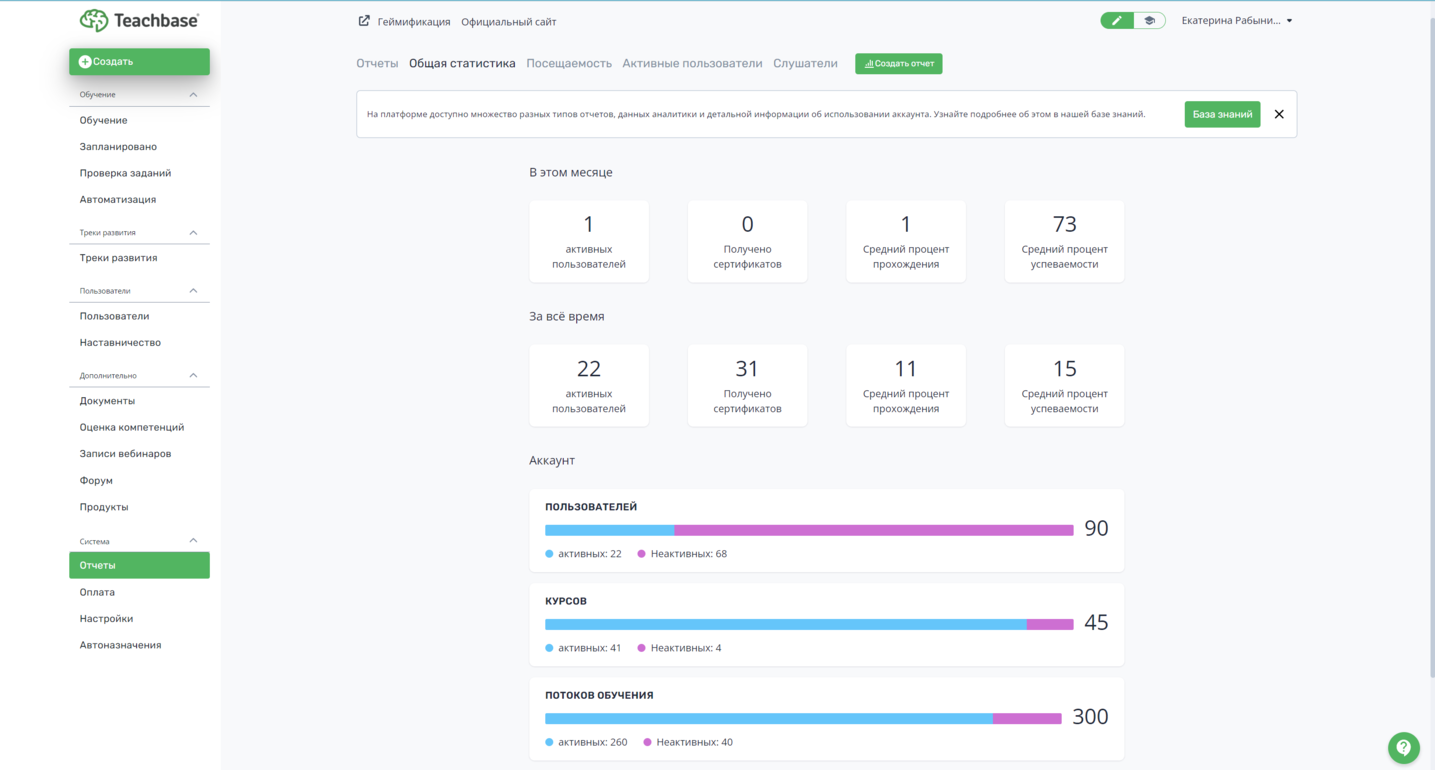Click the 'активных: 41' courses legend
1435x770 pixels.
coord(583,648)
